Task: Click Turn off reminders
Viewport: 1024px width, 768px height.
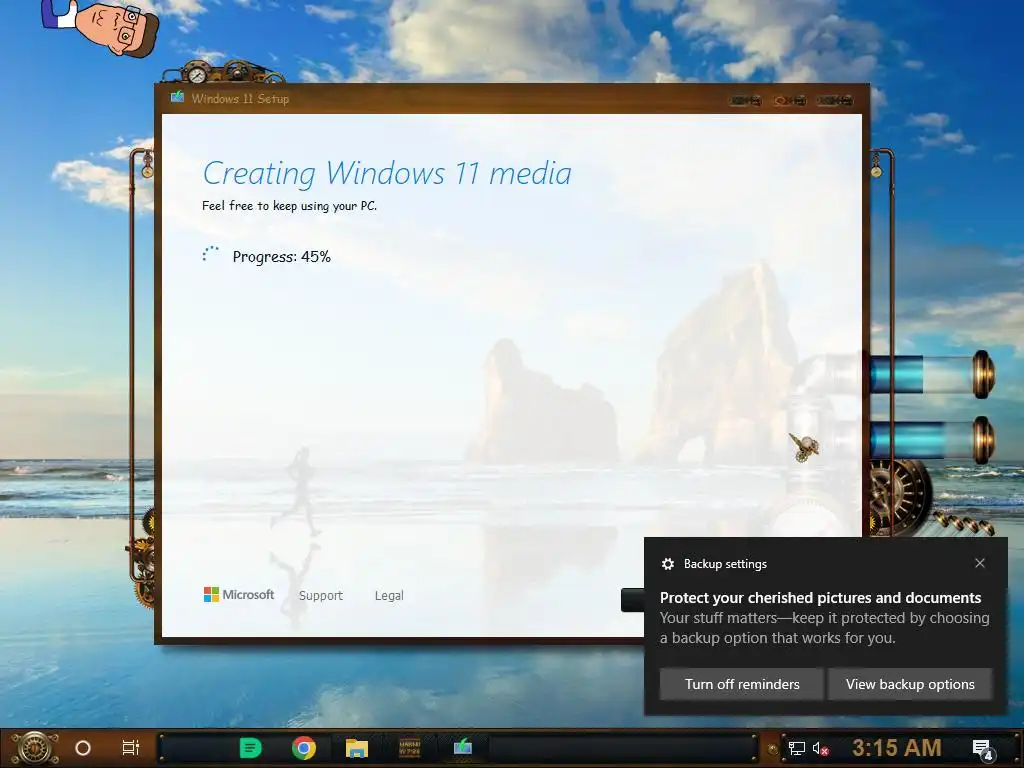Action: coord(742,684)
